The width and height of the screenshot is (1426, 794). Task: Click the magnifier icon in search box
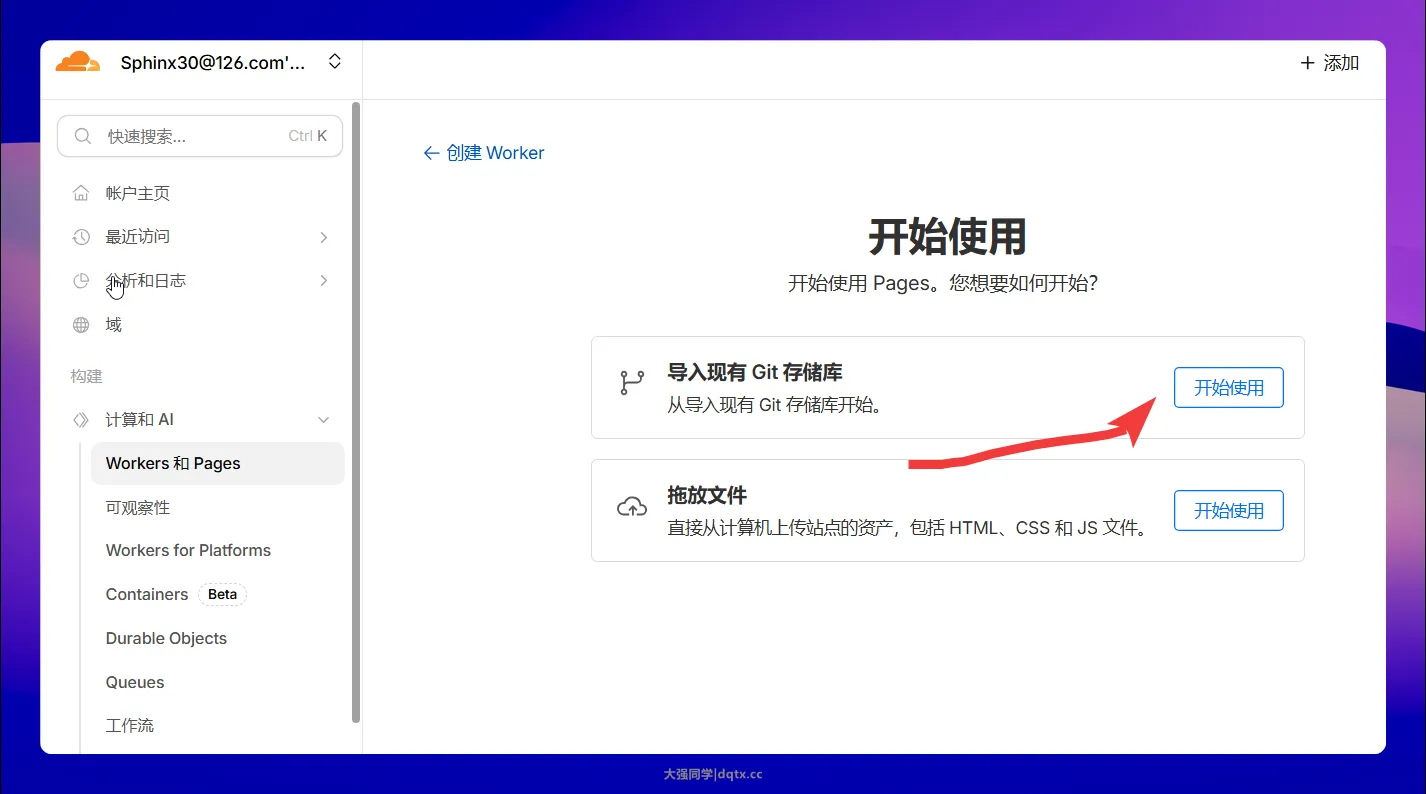(x=84, y=136)
